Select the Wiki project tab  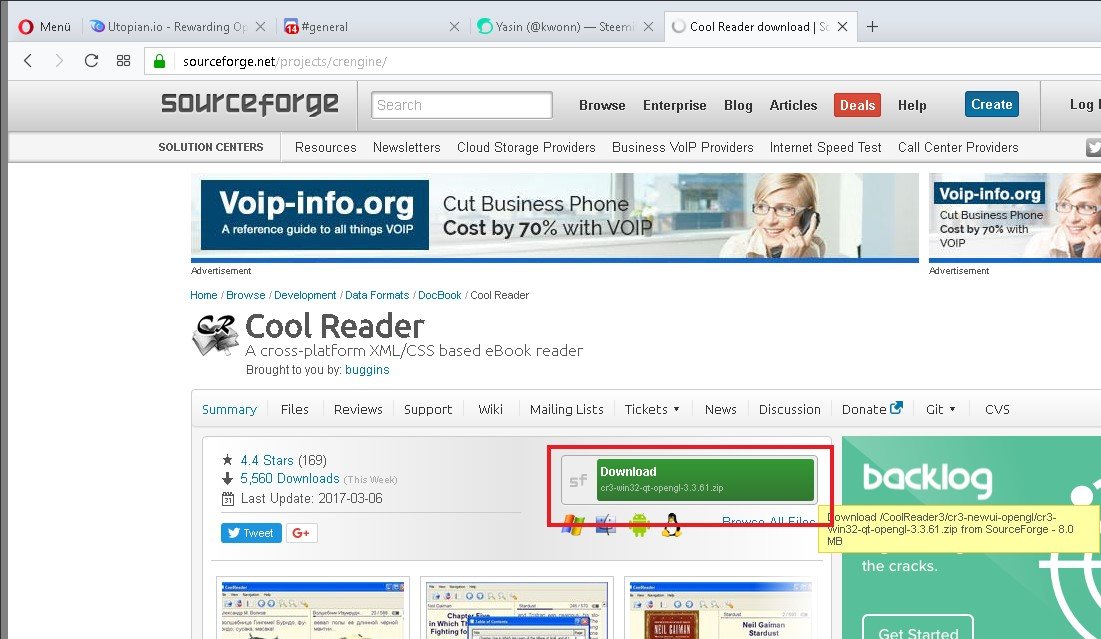490,409
